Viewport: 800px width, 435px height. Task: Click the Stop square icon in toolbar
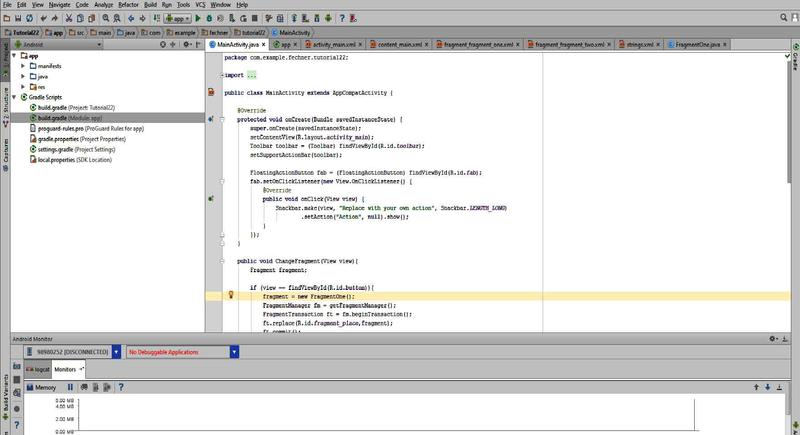pyautogui.click(x=255, y=18)
